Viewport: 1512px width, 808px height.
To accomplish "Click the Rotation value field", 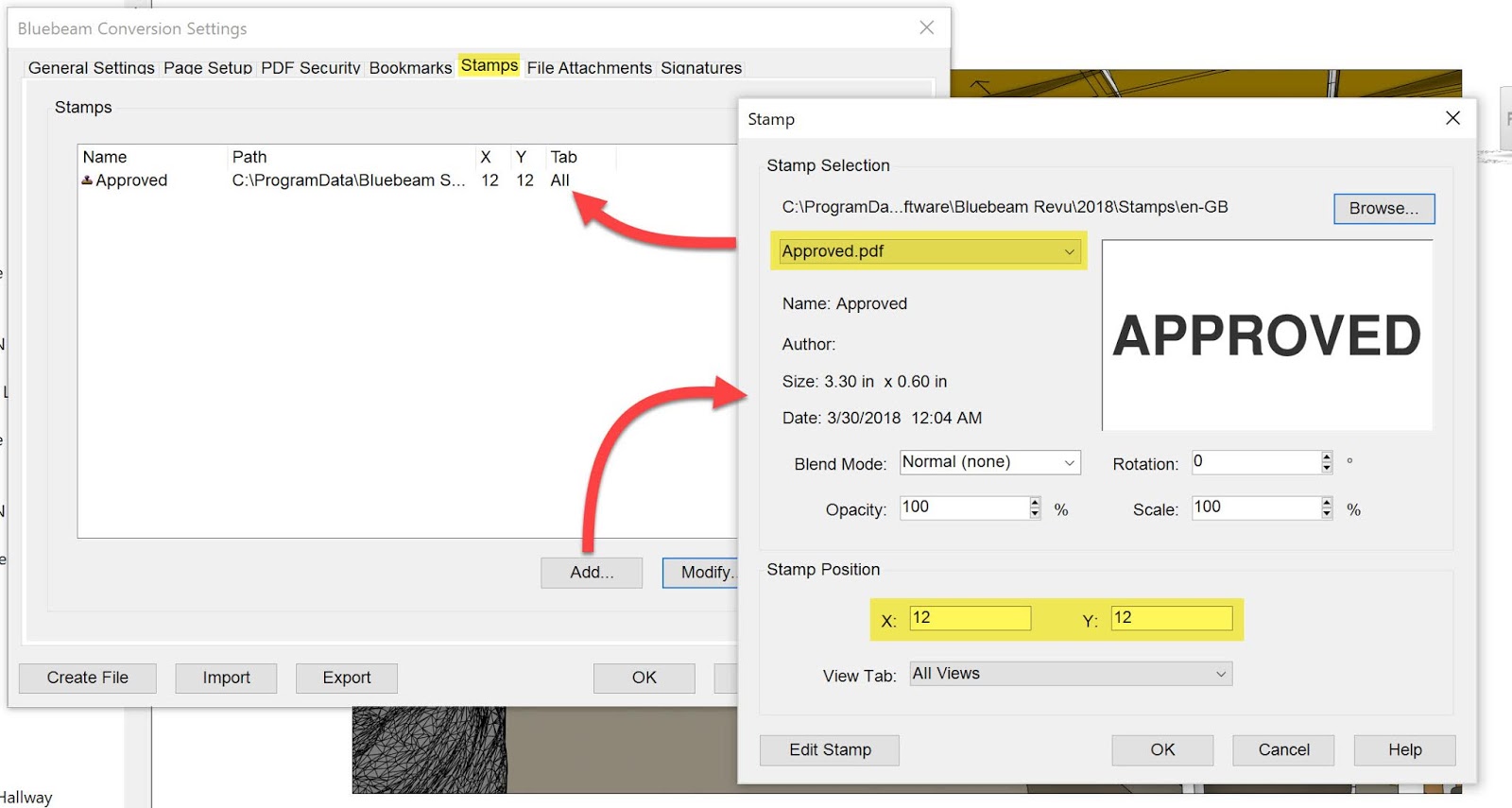I will pyautogui.click(x=1255, y=461).
